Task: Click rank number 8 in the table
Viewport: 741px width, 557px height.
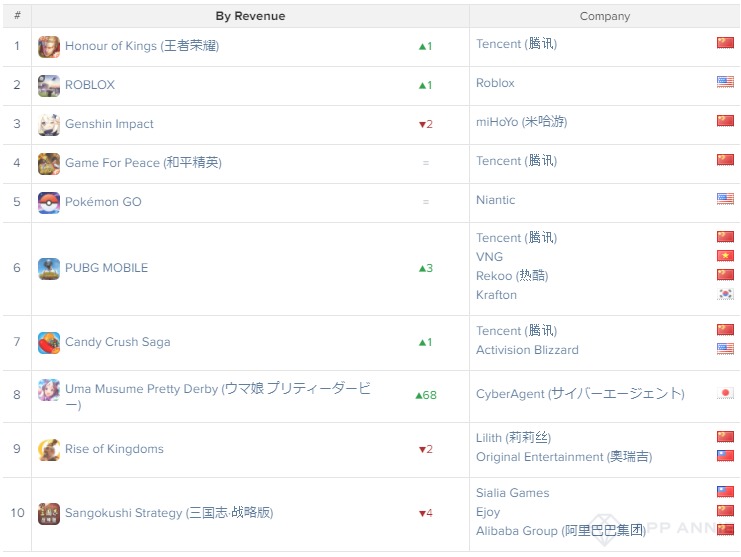Action: 17,395
